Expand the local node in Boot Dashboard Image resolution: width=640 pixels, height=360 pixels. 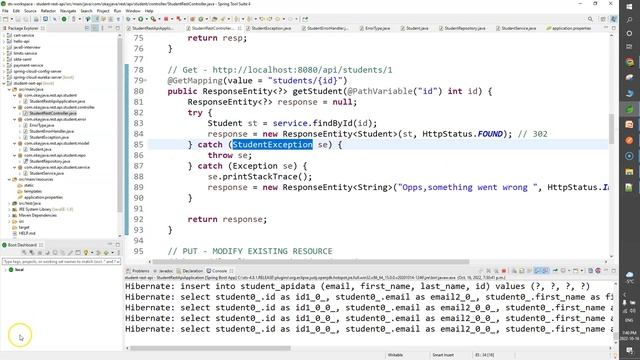click(x=5, y=270)
